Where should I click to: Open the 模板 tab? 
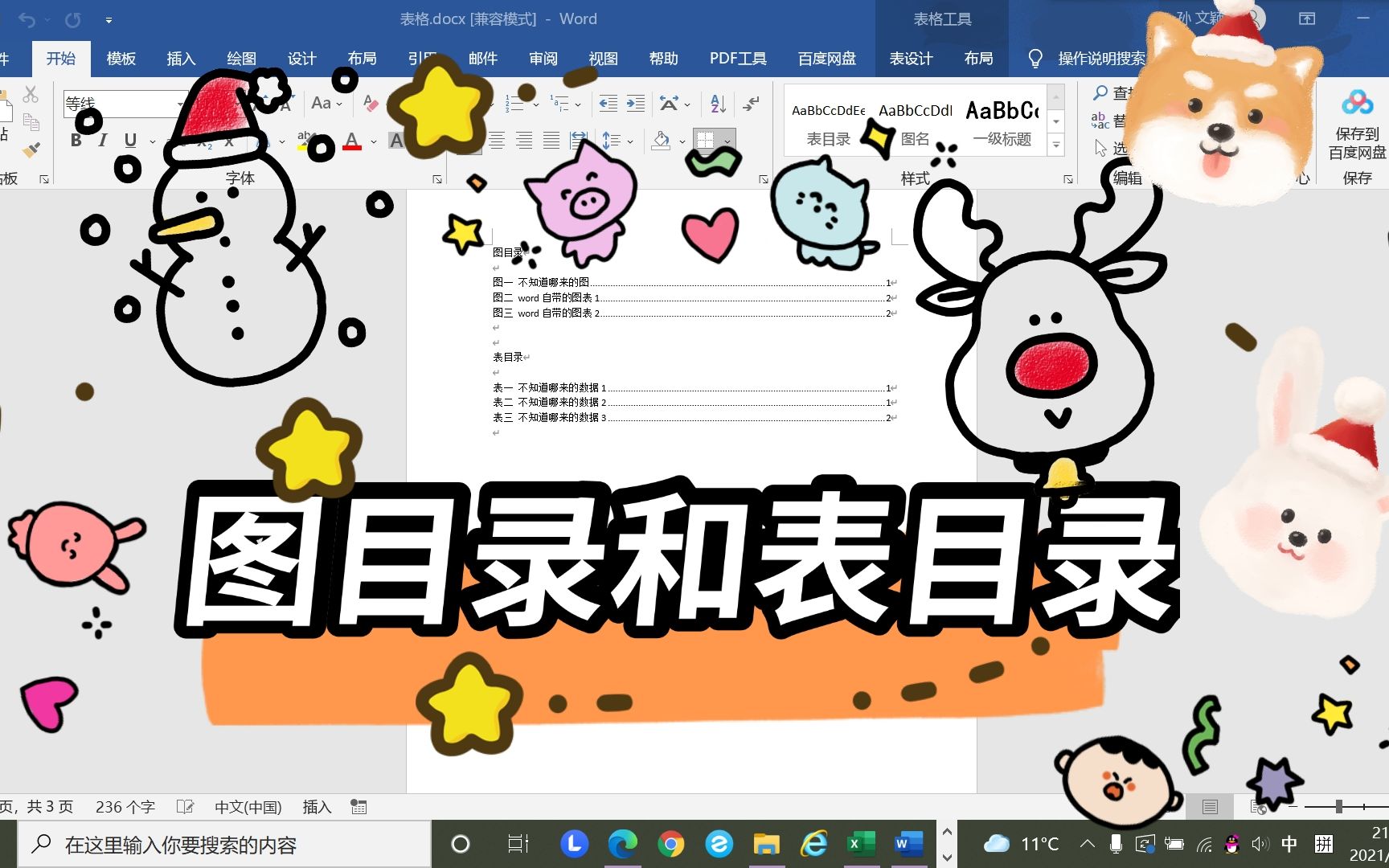pos(121,59)
